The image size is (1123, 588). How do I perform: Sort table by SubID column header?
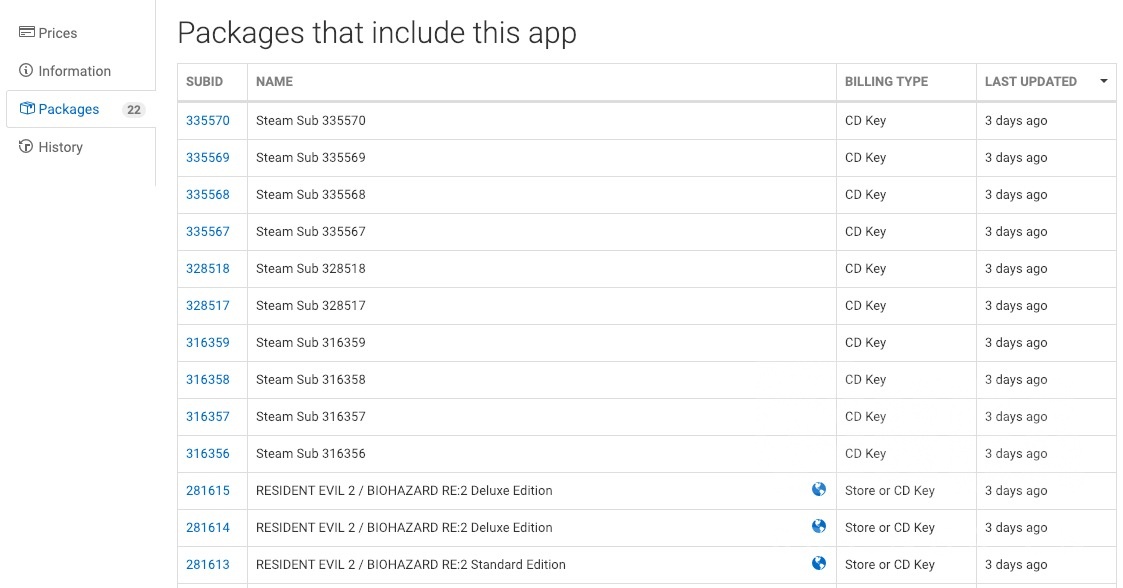coord(204,81)
